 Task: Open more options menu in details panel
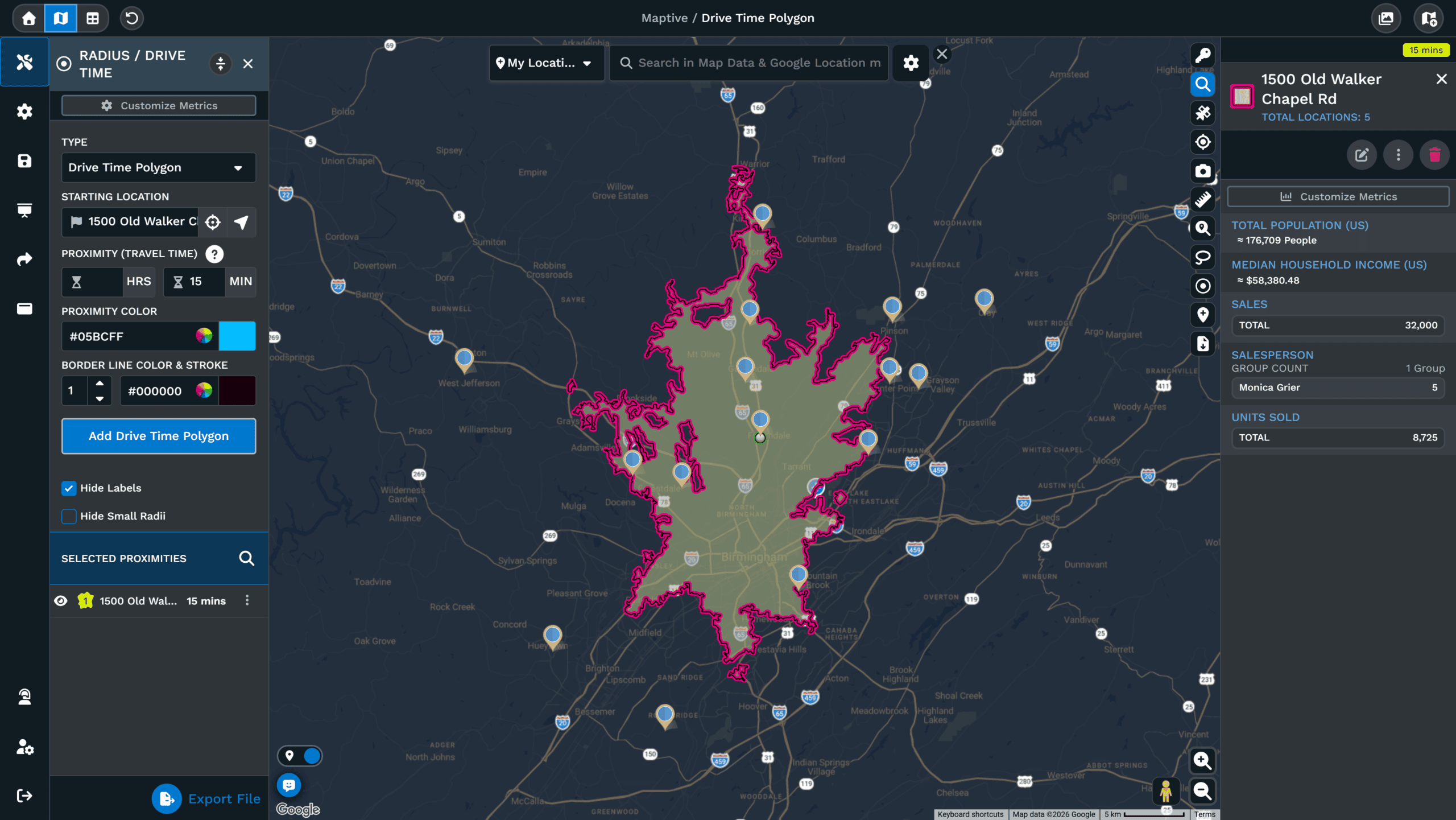(1398, 155)
